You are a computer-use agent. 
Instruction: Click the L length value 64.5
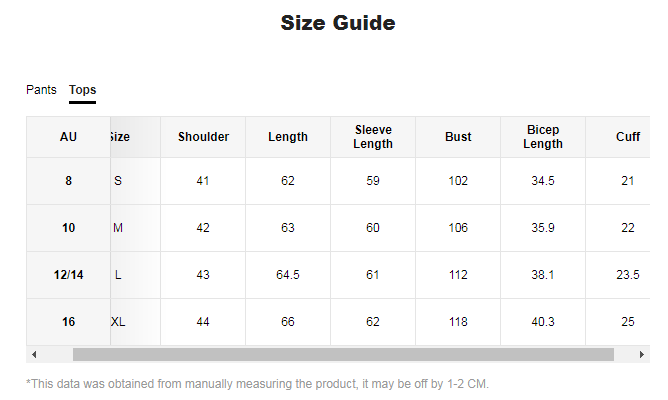tap(288, 275)
